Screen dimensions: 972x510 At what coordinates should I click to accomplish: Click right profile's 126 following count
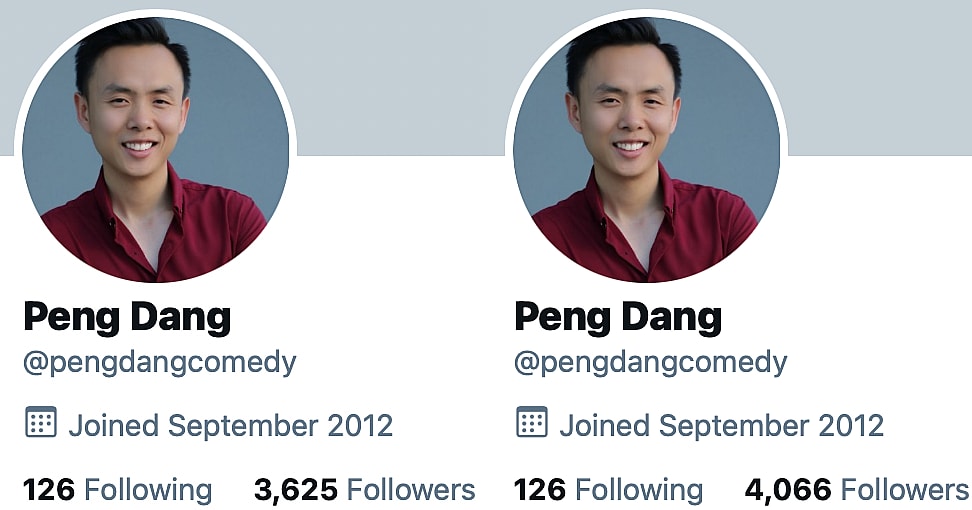pos(540,490)
